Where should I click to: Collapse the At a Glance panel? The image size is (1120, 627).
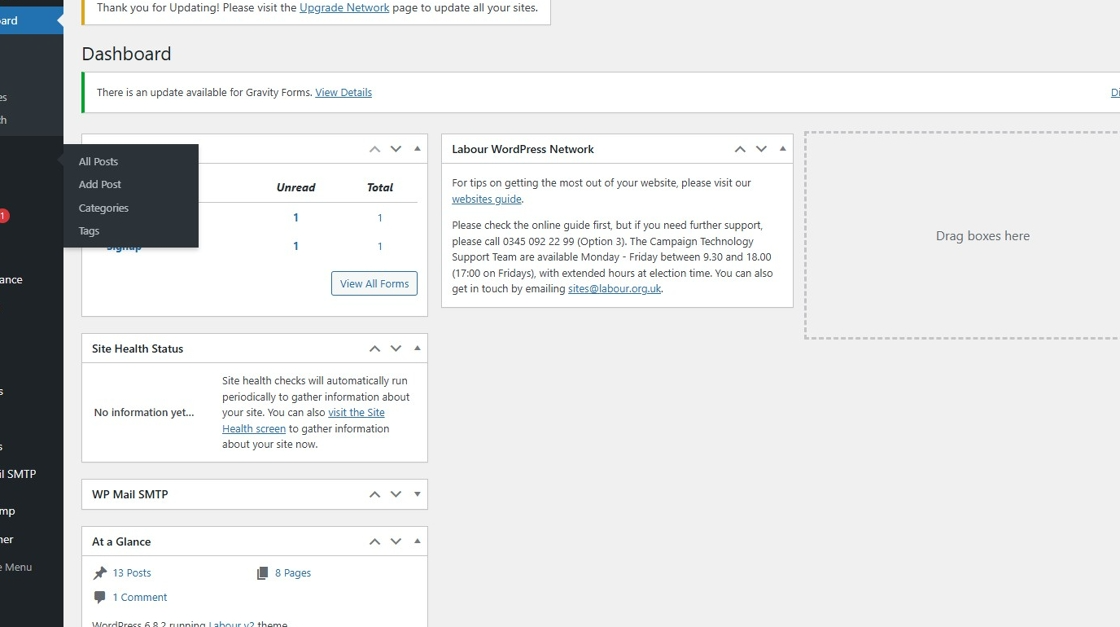[417, 542]
